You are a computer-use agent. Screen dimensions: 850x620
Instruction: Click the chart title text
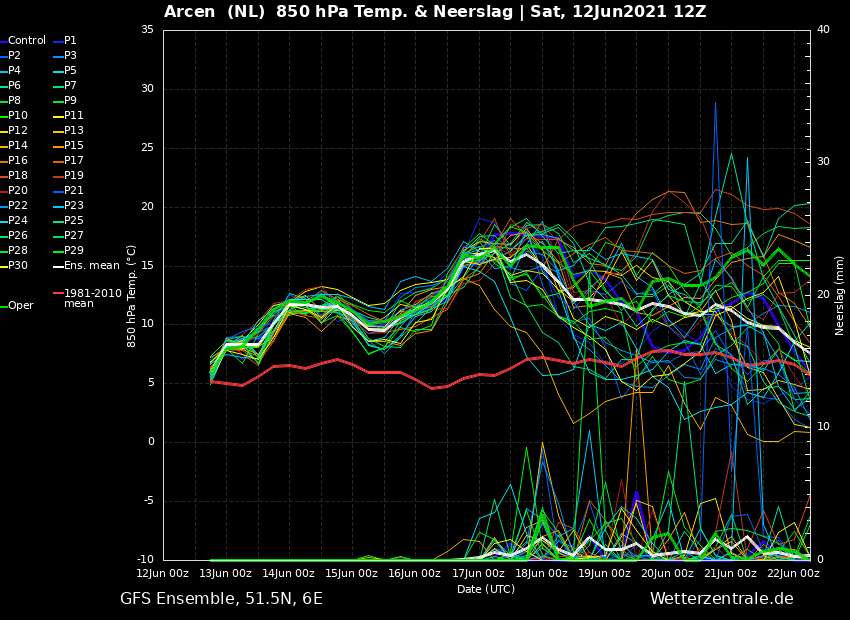tap(435, 12)
